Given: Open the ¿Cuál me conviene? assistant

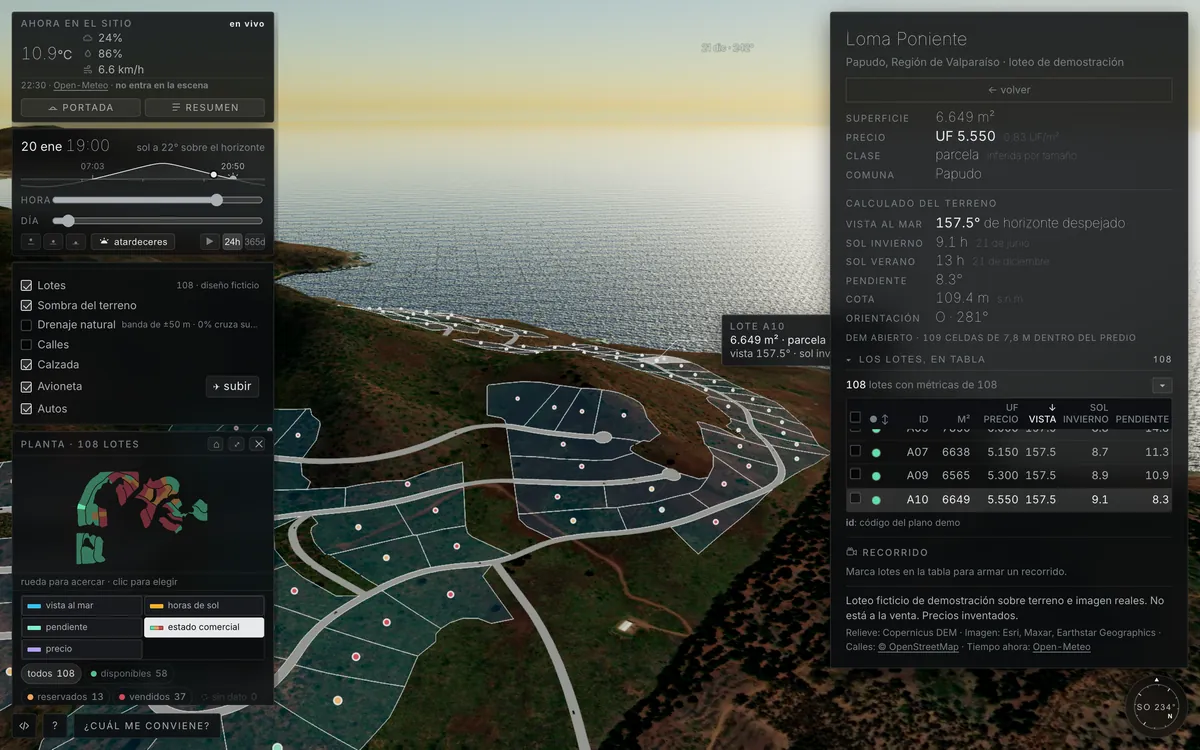Looking at the screenshot, I should tap(147, 726).
